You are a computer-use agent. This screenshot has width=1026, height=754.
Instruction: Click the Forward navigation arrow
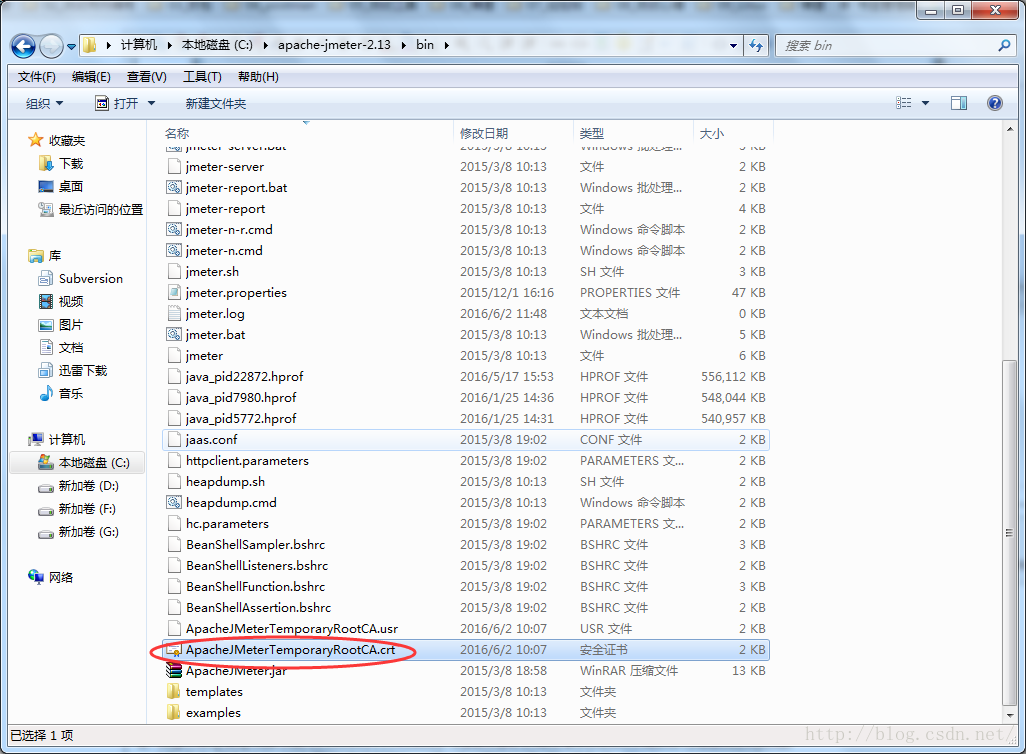(51, 46)
